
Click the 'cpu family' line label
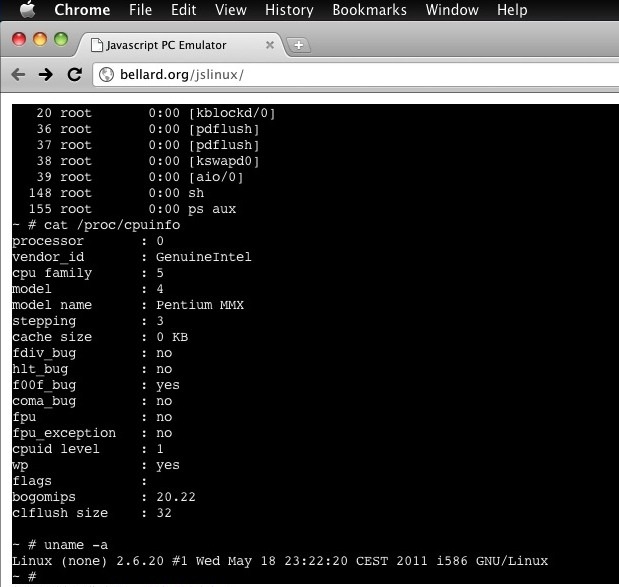click(x=52, y=273)
